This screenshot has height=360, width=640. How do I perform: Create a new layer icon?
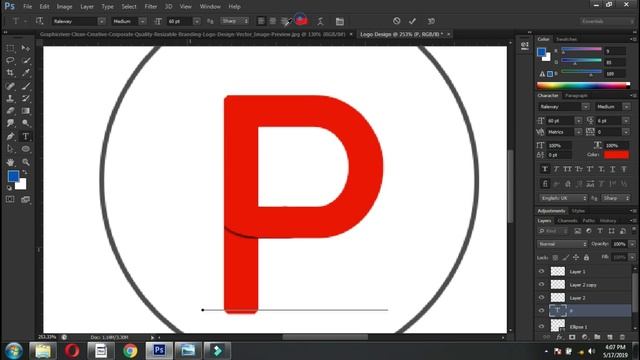[x=610, y=337]
